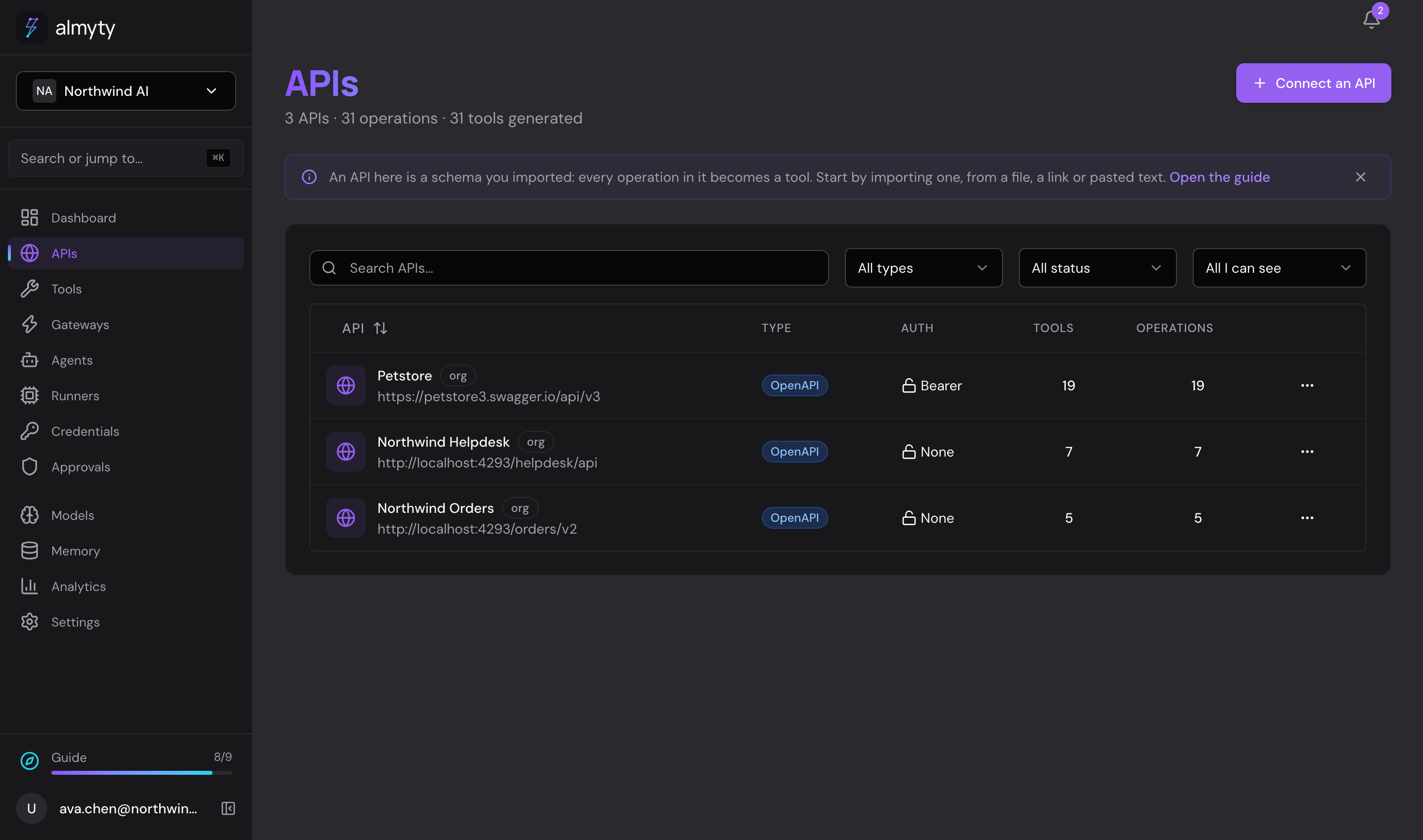Viewport: 1423px width, 840px height.
Task: Open Settings in the sidebar
Action: click(x=126, y=622)
